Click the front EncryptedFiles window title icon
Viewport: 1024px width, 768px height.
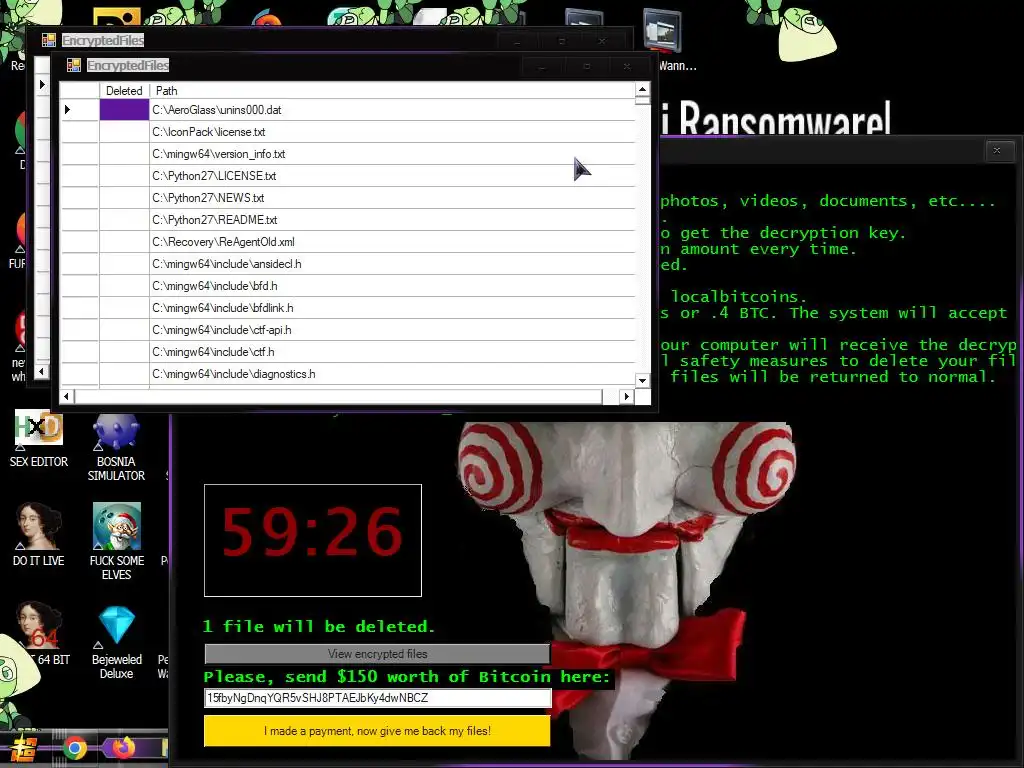[74, 65]
